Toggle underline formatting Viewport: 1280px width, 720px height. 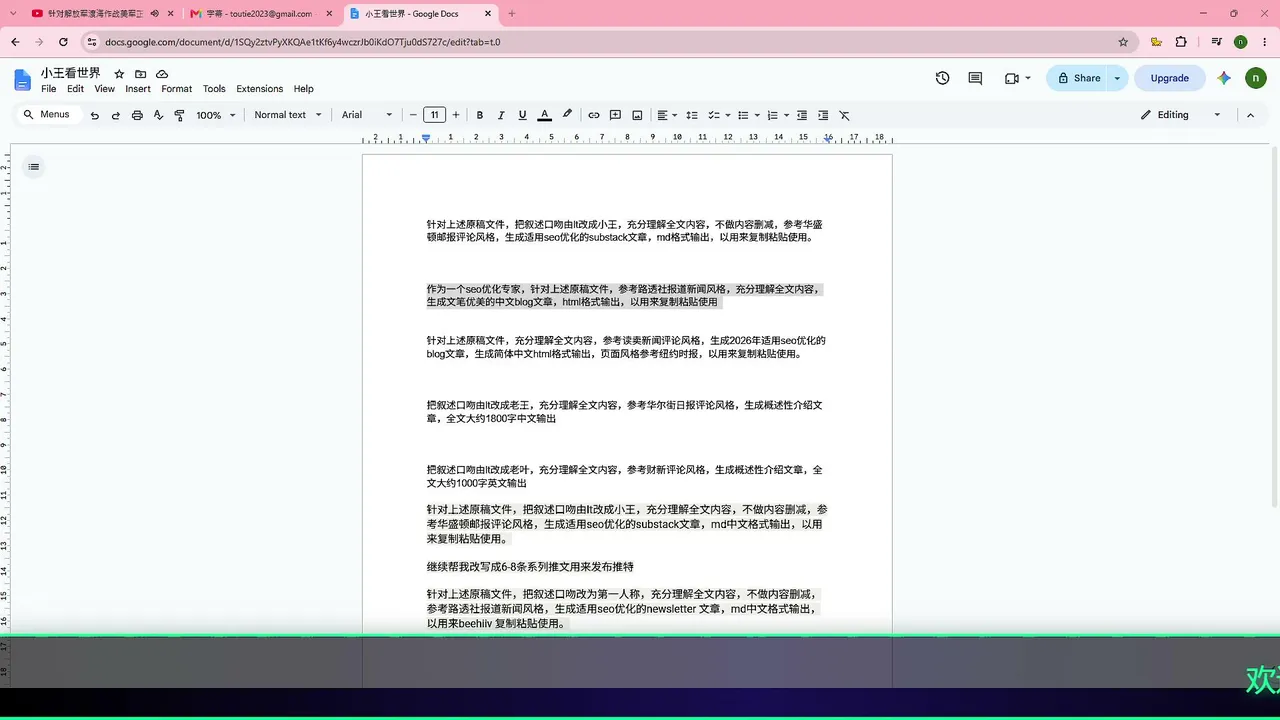click(x=522, y=115)
